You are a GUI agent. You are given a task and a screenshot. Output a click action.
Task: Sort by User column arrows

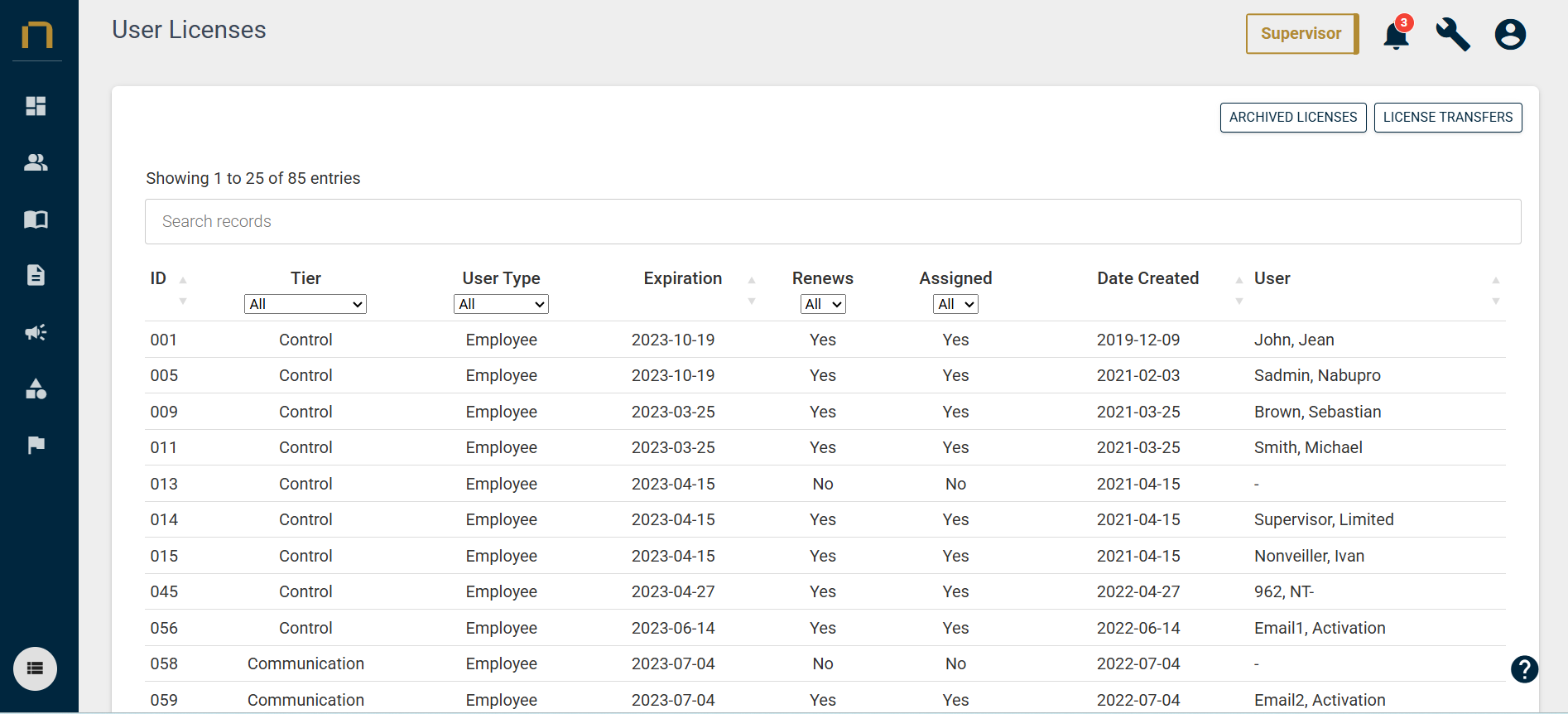click(1496, 291)
